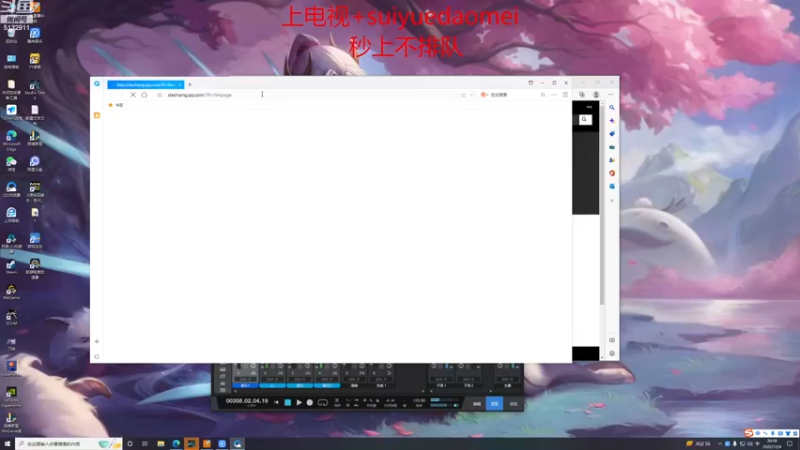Go to browser home page icon
Image resolution: width=800 pixels, height=450 pixels.
(x=144, y=95)
